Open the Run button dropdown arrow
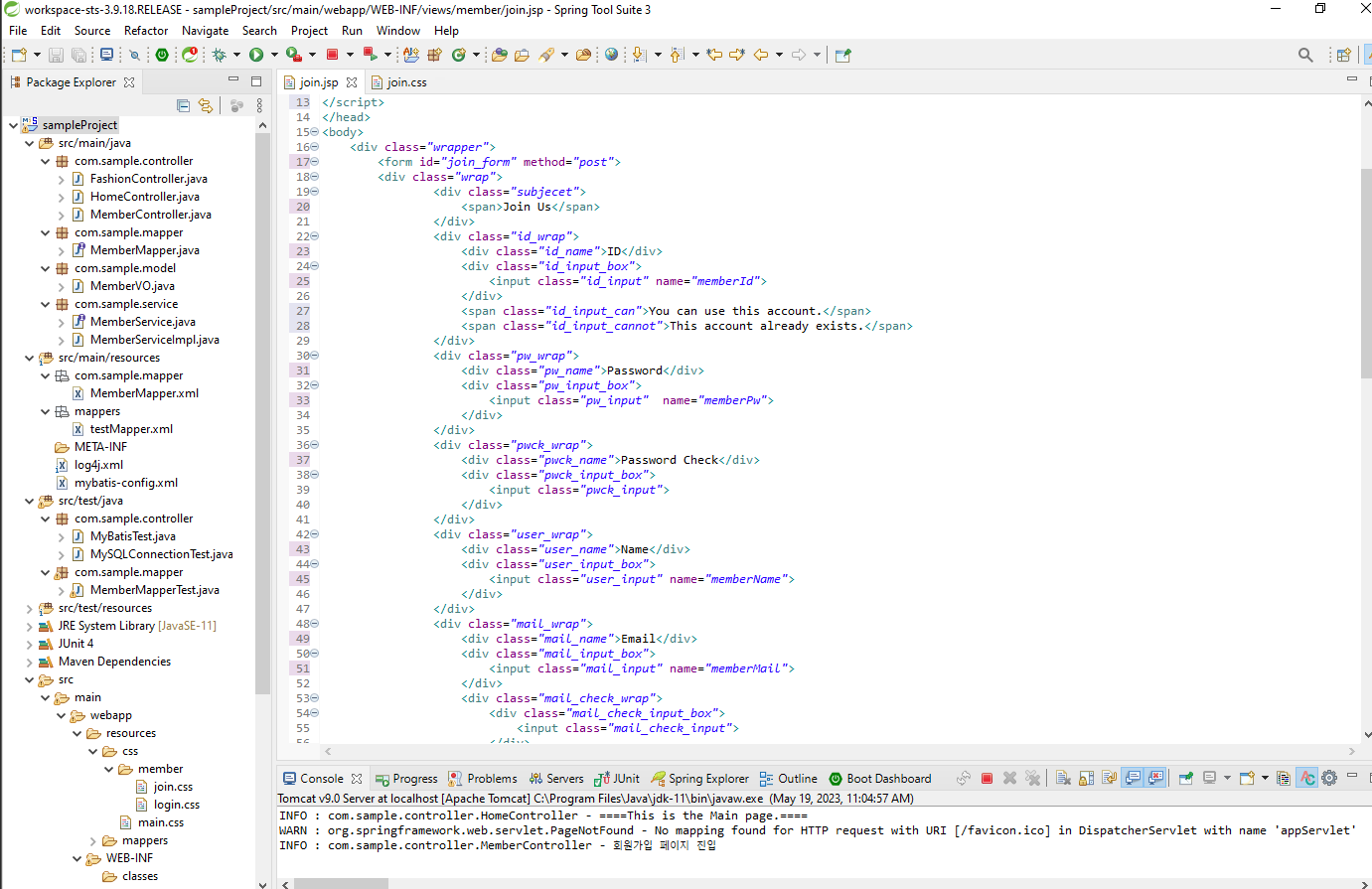This screenshot has height=889, width=1372. [x=274, y=55]
